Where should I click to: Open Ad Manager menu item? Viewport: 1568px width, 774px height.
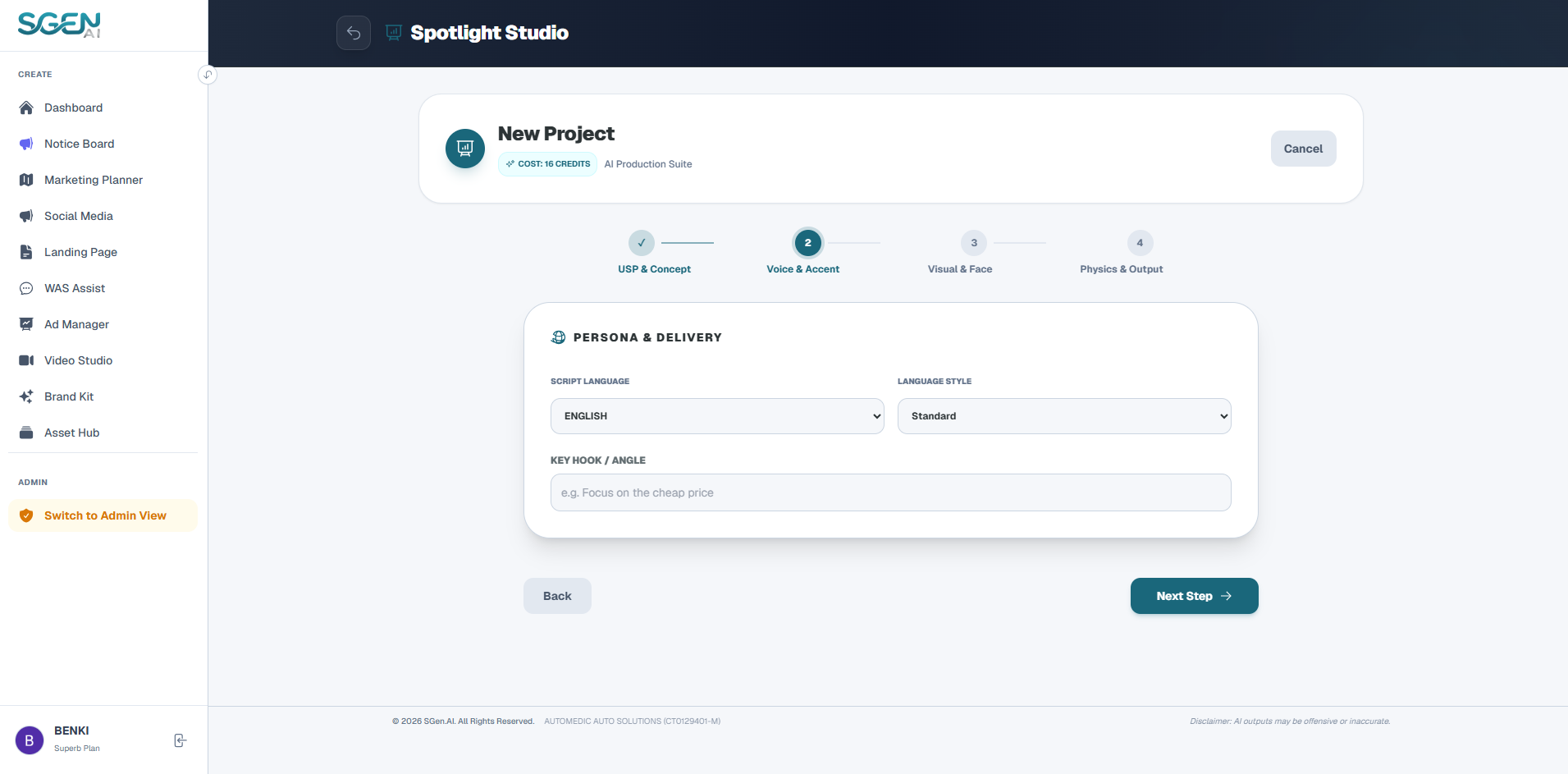pos(103,324)
